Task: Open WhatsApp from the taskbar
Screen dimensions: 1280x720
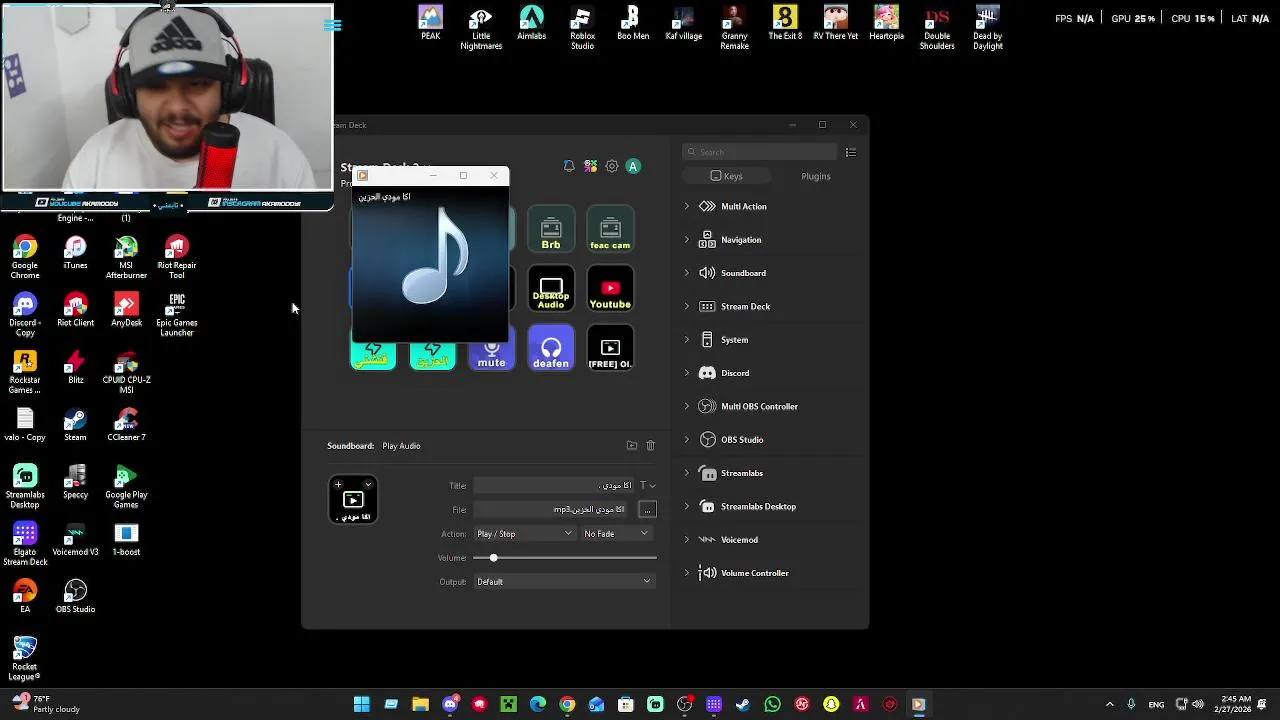Action: click(772, 705)
